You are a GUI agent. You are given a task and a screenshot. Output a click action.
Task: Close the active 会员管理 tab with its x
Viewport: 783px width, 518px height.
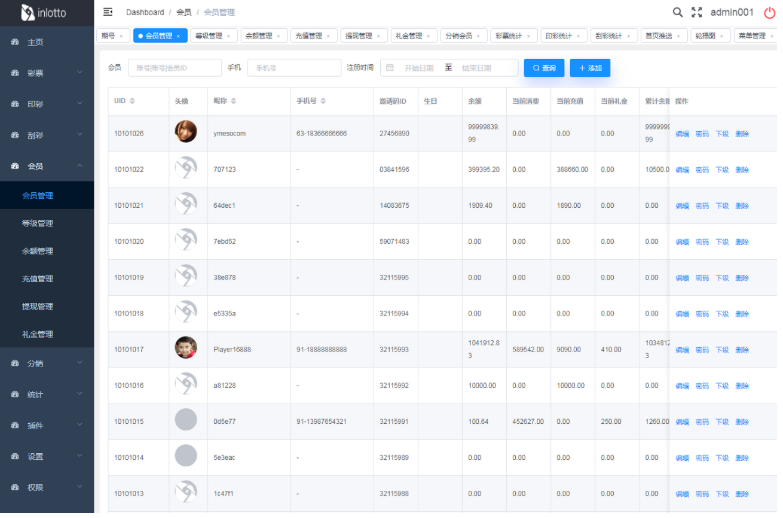pos(178,36)
